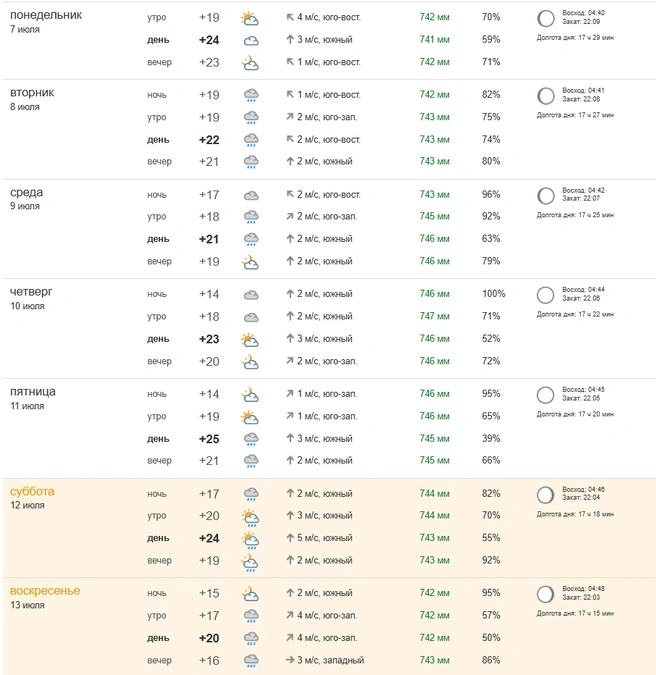Click the Thursday daytime sun-and-cloud icon

[250, 340]
